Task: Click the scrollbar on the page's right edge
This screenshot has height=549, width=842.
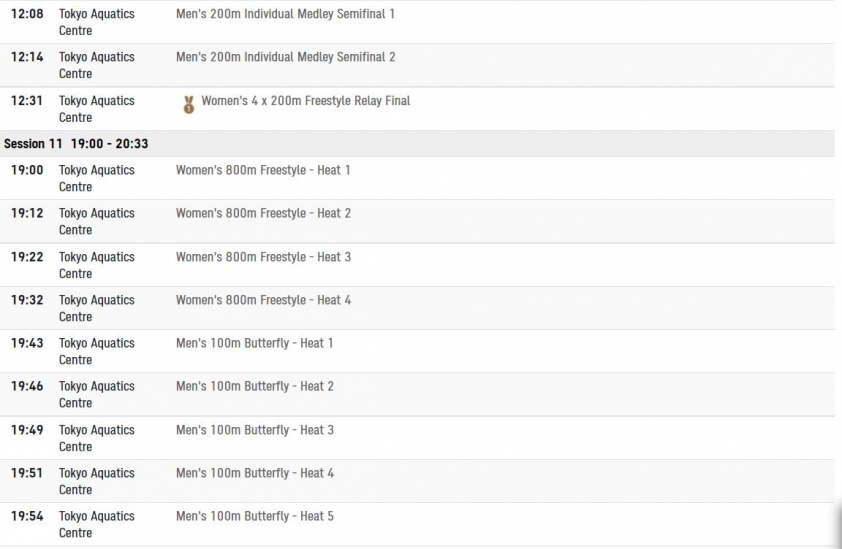Action: [838, 526]
